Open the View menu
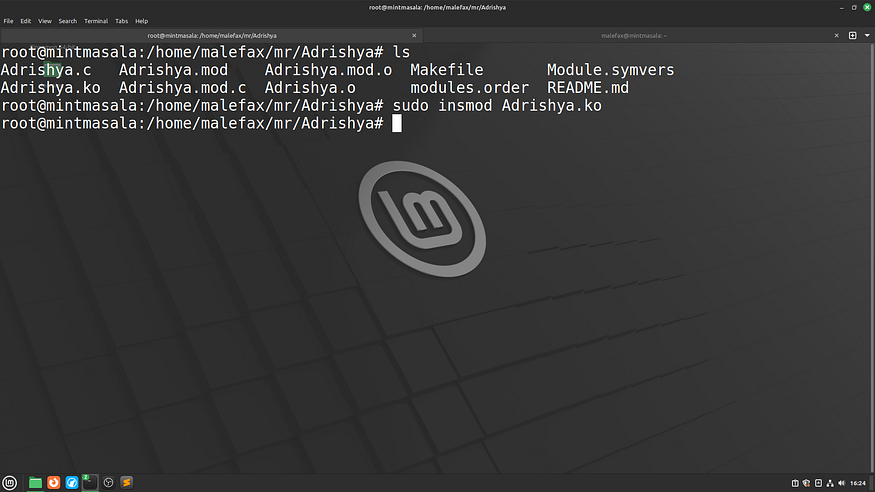Viewport: 875px width, 492px height. (45, 21)
